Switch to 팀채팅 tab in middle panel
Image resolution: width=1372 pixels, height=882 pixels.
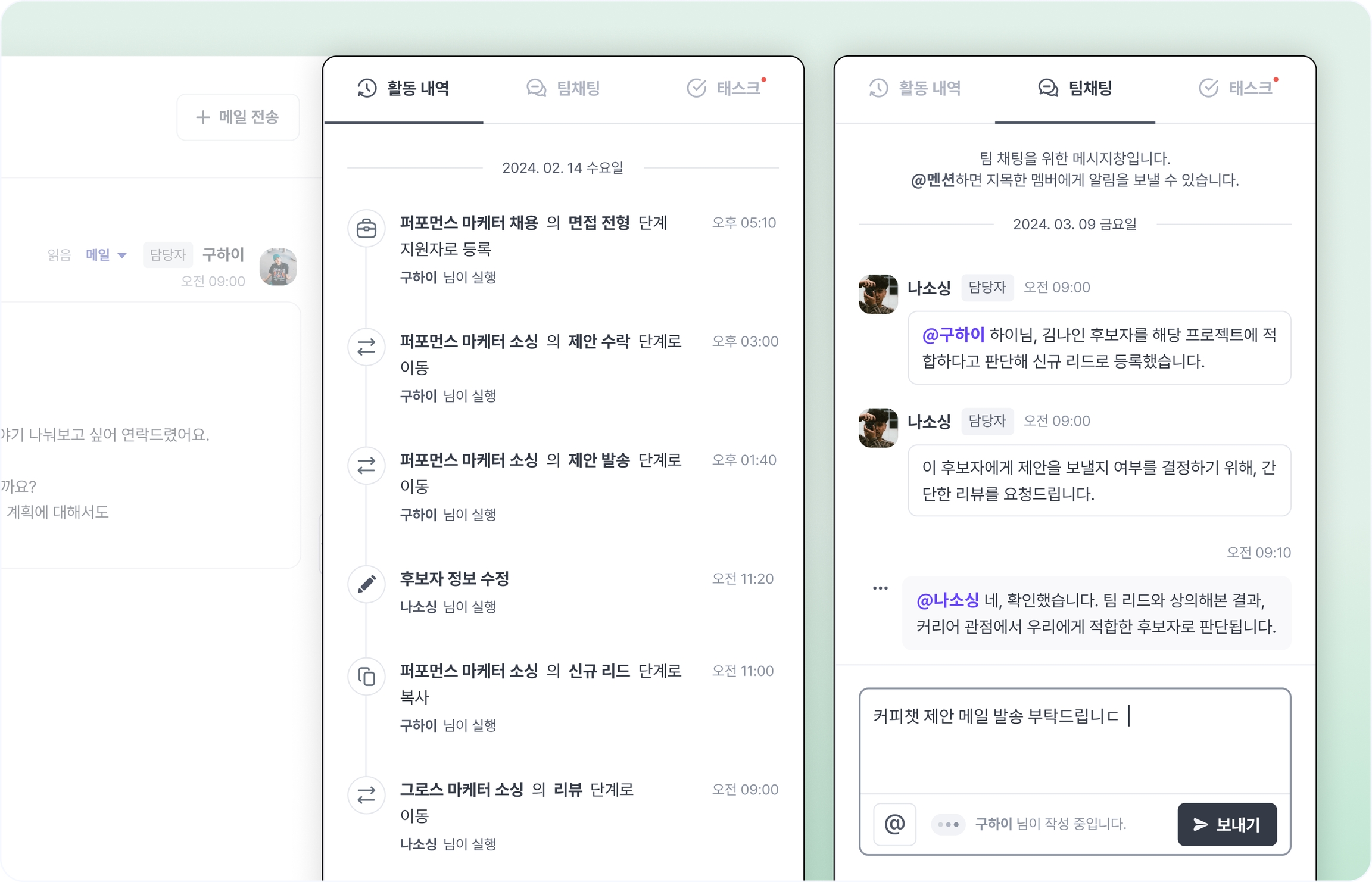[563, 88]
